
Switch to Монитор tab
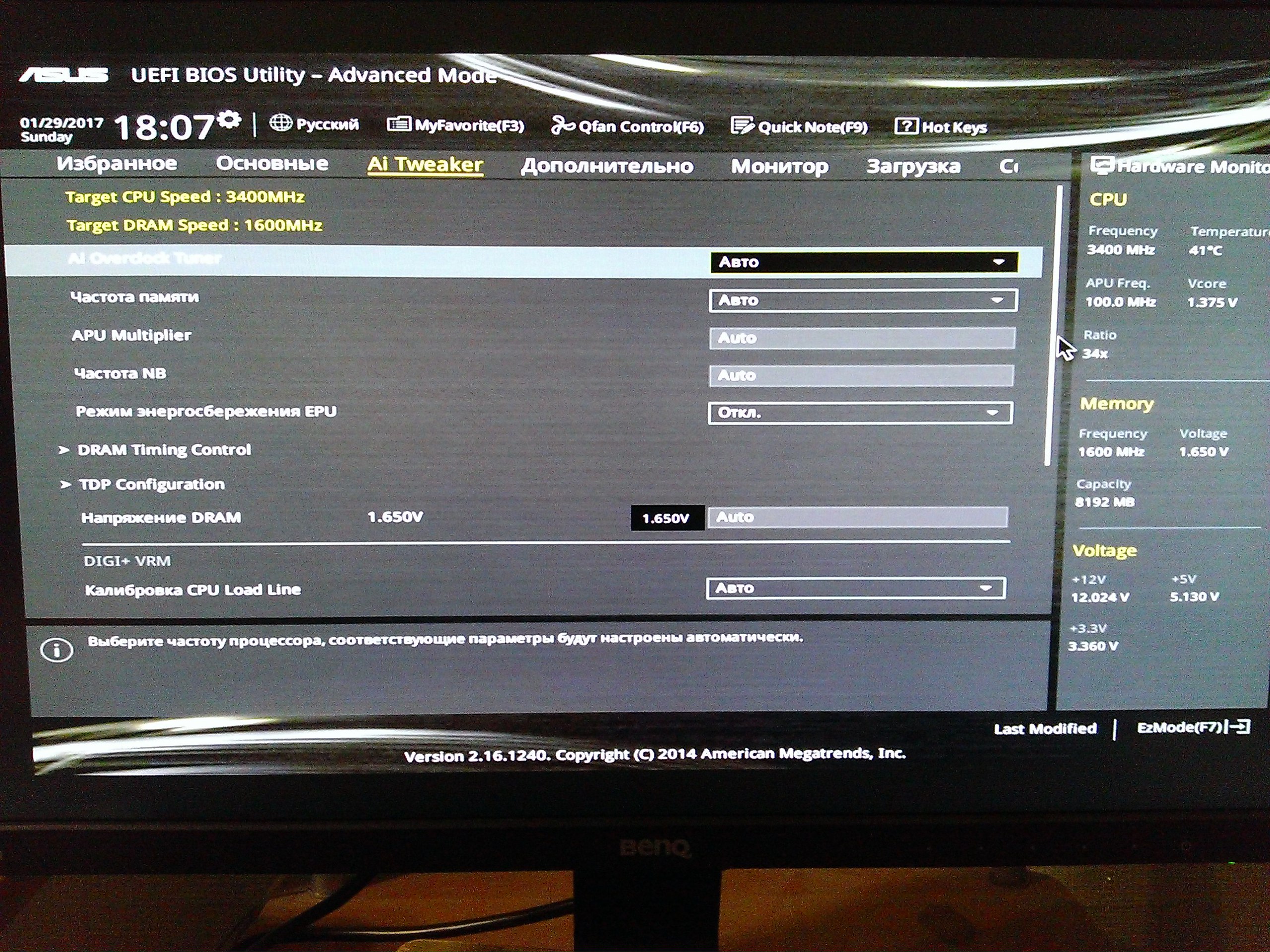[779, 167]
